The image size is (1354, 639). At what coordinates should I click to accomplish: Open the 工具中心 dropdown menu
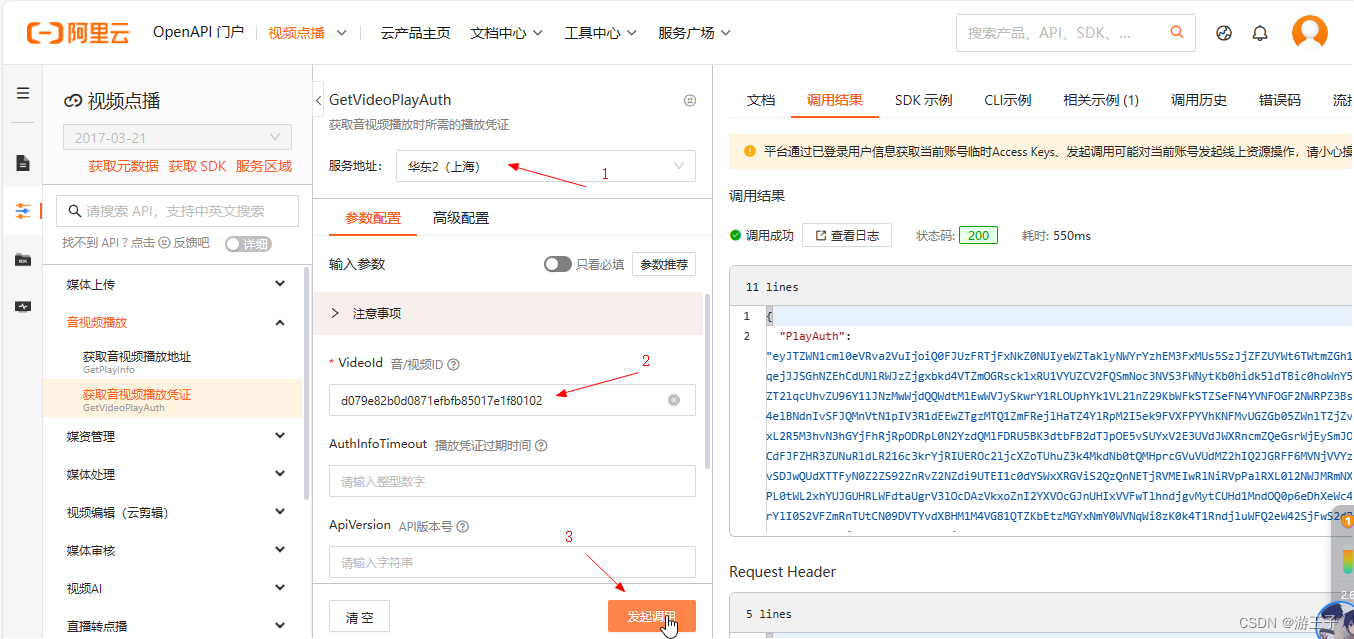pos(600,33)
